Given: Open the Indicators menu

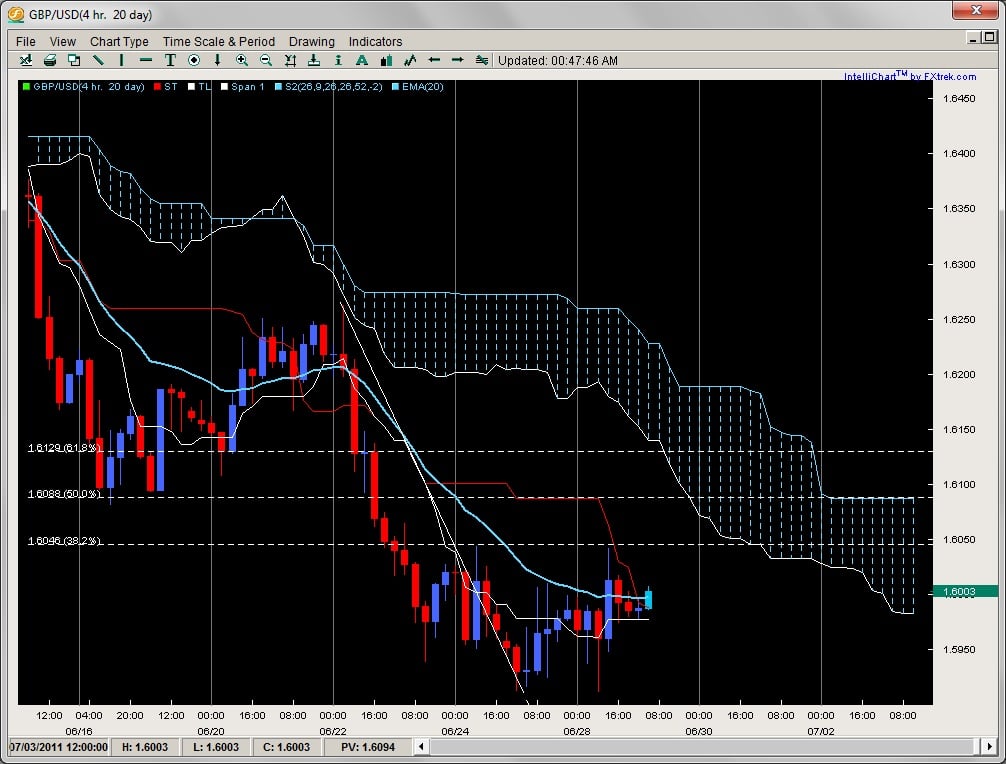Looking at the screenshot, I should tap(375, 42).
